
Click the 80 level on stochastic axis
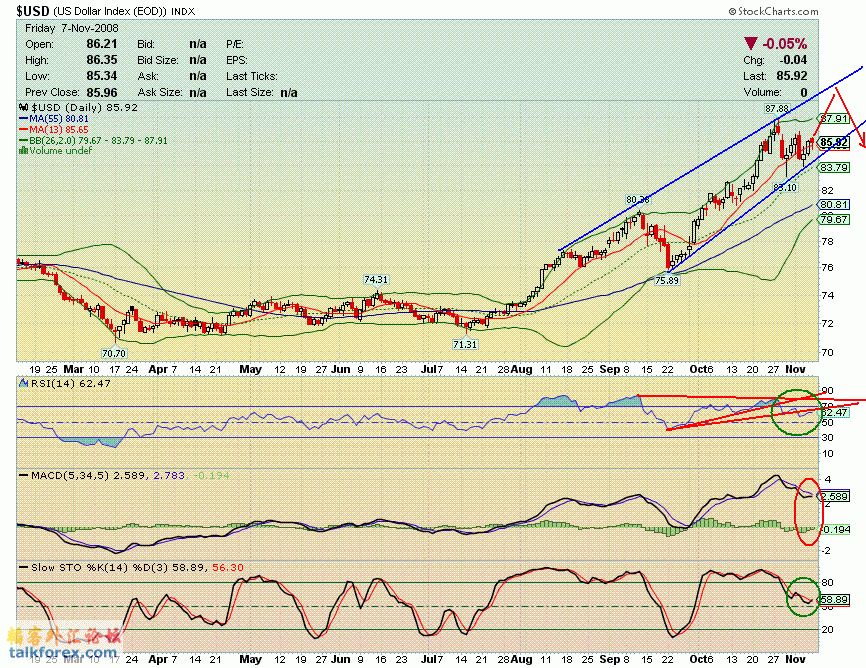[827, 582]
